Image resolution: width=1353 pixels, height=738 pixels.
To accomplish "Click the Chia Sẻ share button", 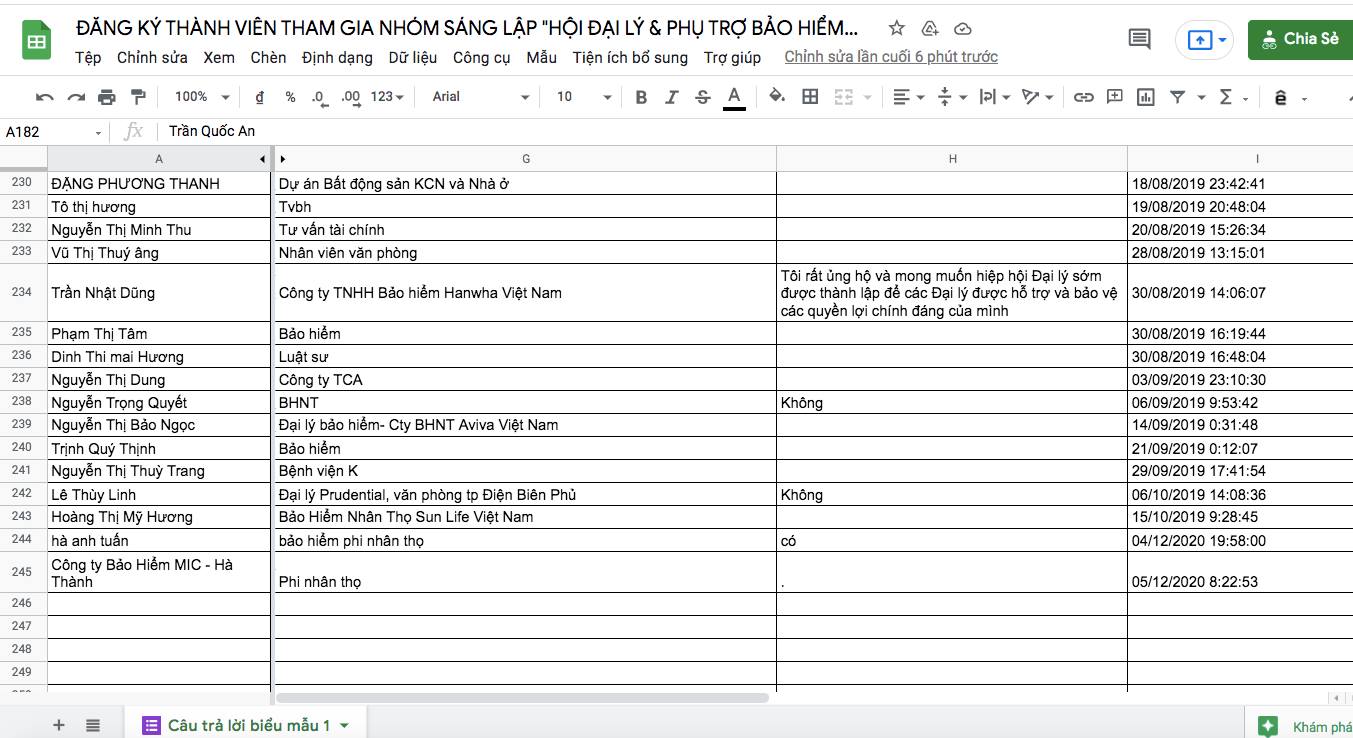I will [1300, 39].
